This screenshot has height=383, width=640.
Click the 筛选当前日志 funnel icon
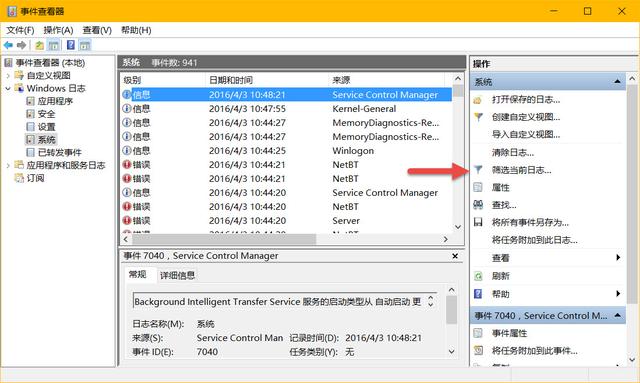point(478,170)
